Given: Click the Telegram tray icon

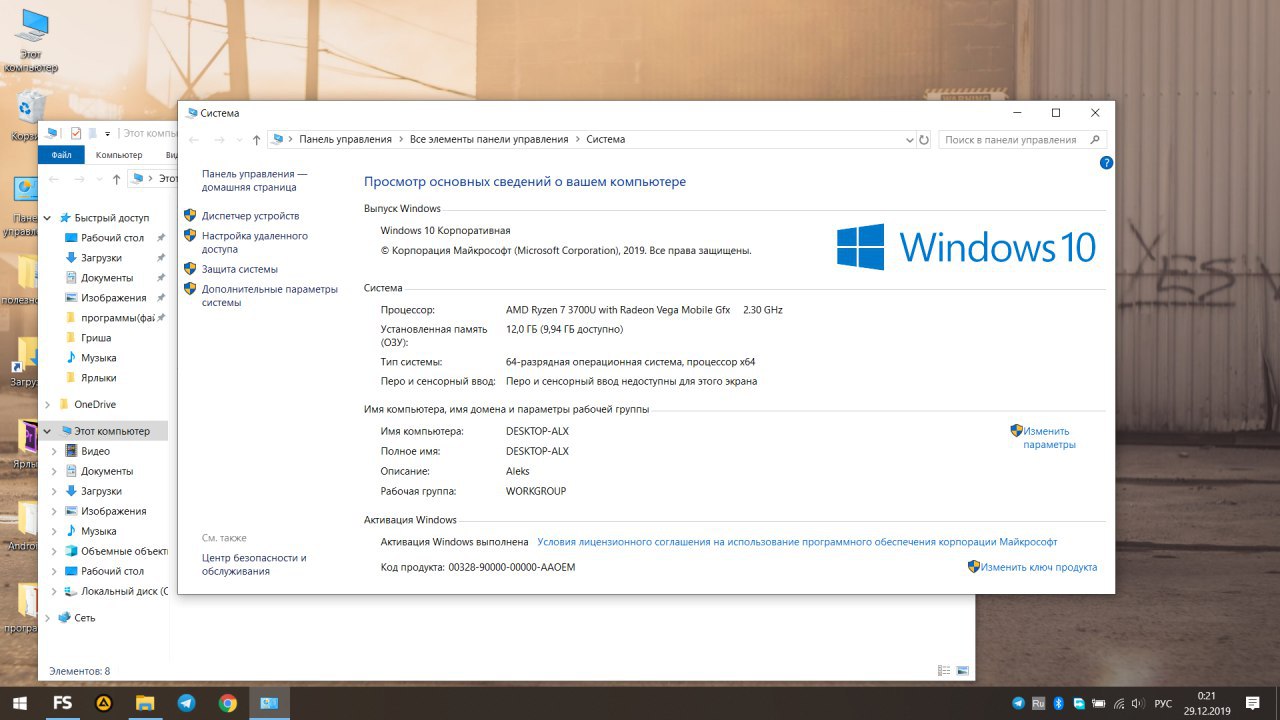Looking at the screenshot, I should [1019, 703].
